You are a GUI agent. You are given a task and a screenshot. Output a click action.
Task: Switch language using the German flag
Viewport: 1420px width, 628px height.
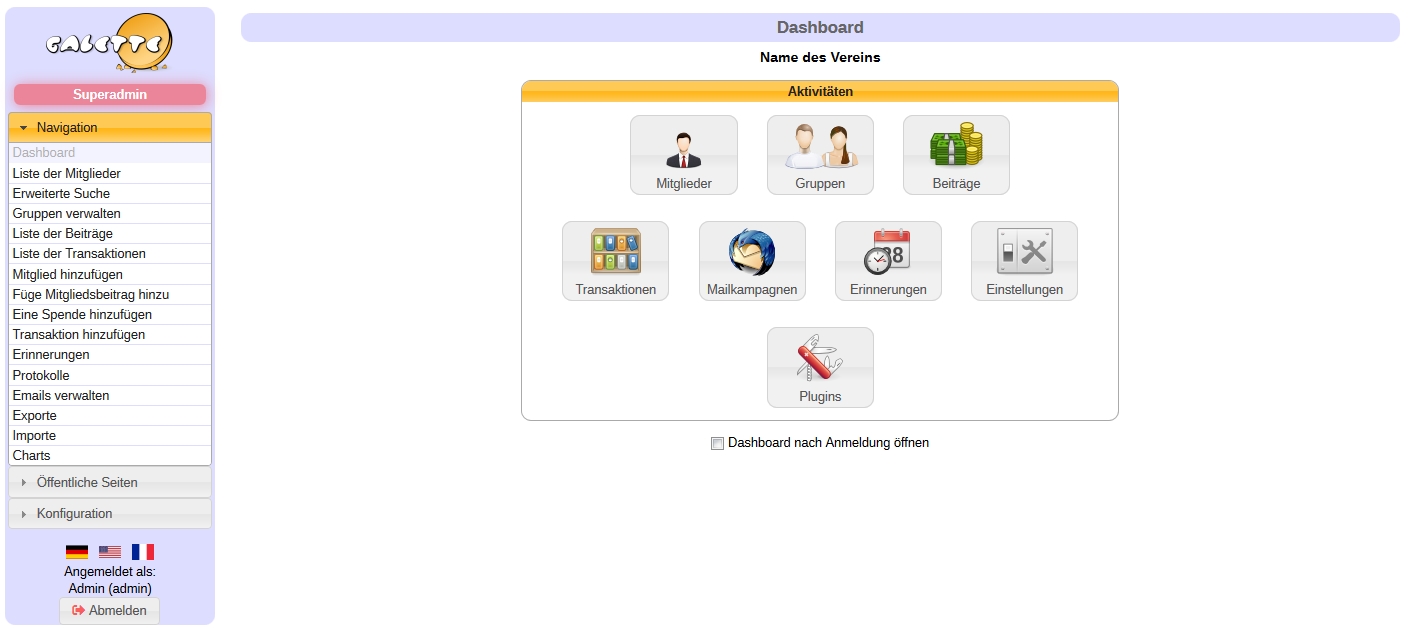point(77,552)
